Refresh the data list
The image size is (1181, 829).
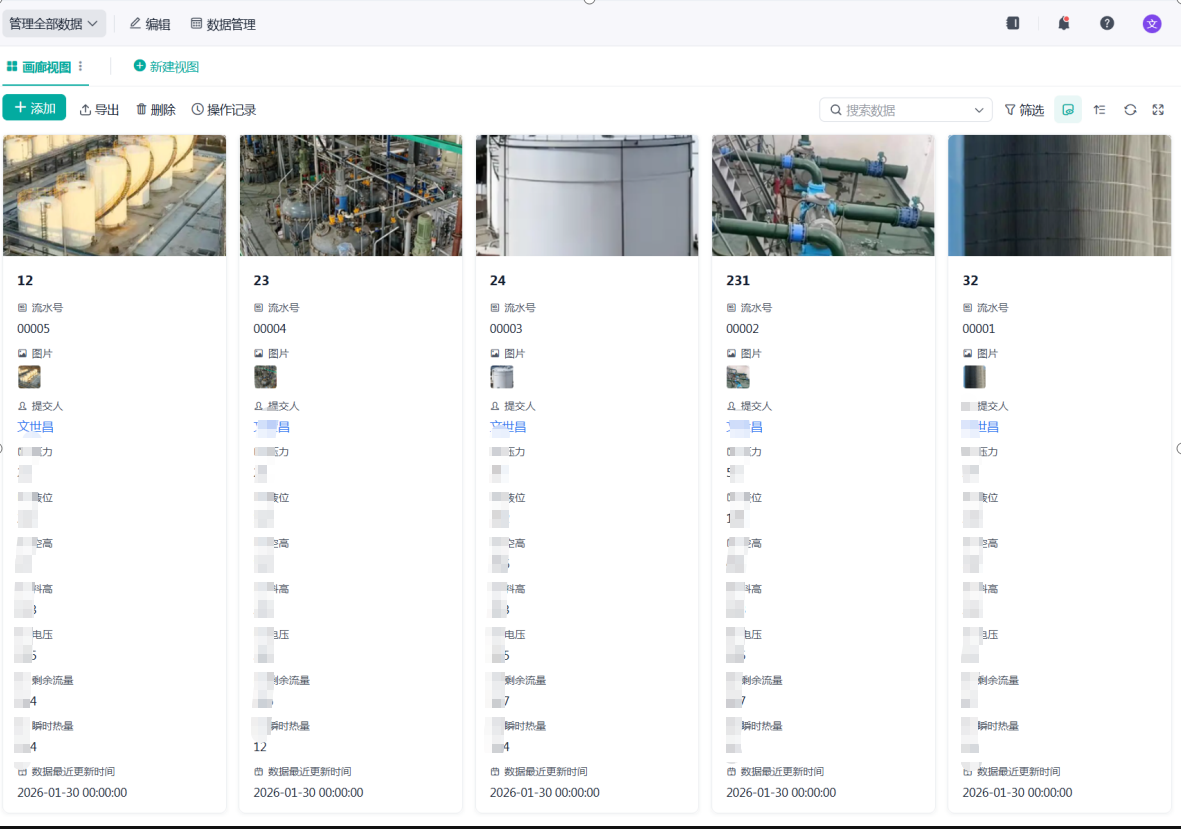[1130, 110]
